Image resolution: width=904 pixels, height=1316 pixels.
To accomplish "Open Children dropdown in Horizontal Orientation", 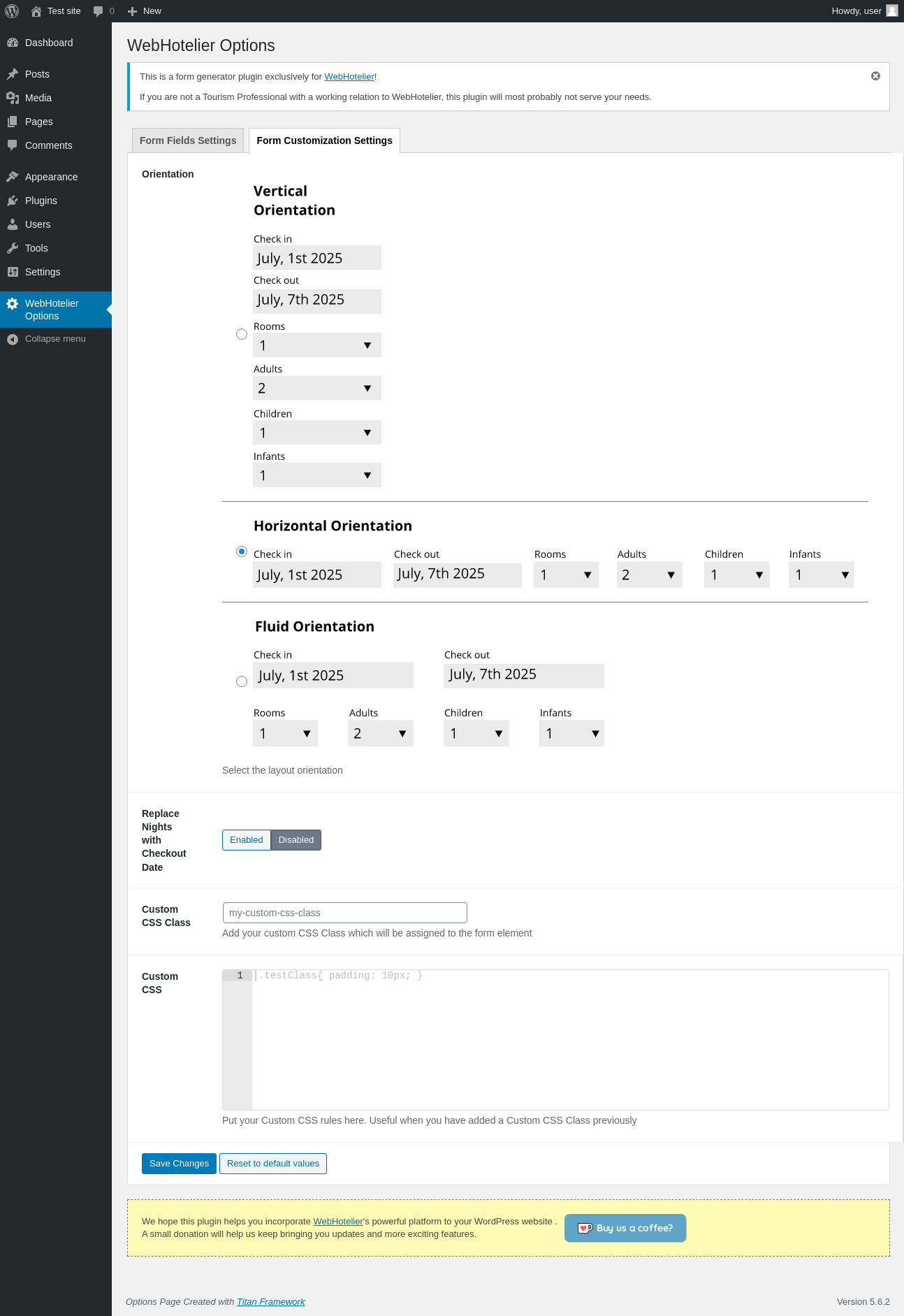I will tap(737, 574).
